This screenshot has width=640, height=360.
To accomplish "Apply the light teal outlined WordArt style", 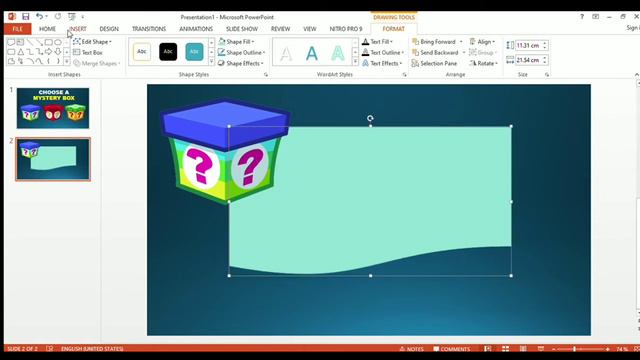I will [x=338, y=53].
